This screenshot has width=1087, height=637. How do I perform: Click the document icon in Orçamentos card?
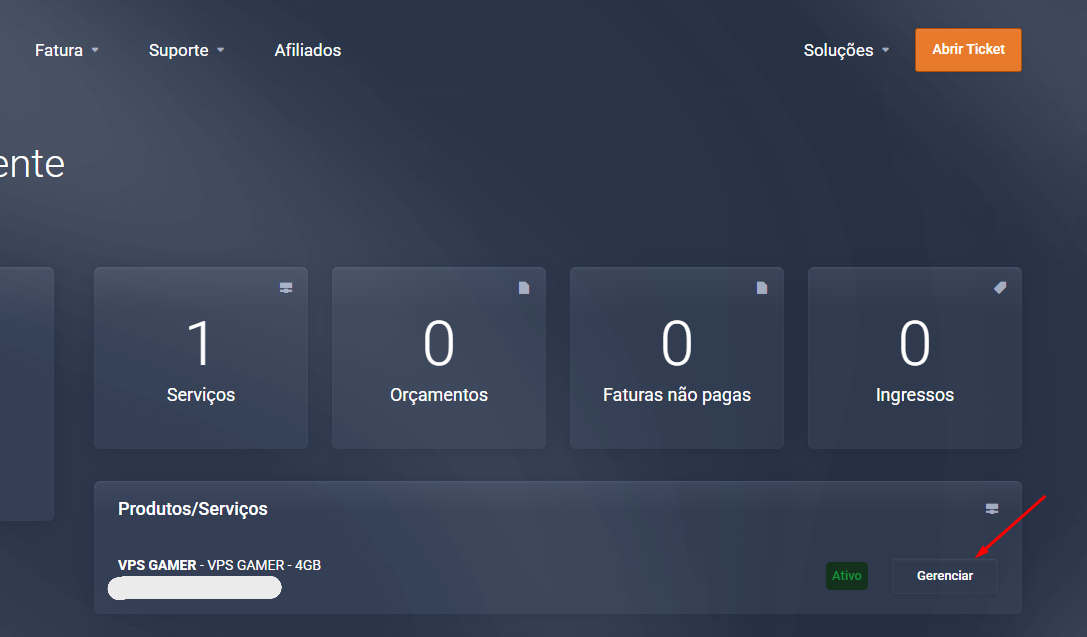pyautogui.click(x=524, y=288)
